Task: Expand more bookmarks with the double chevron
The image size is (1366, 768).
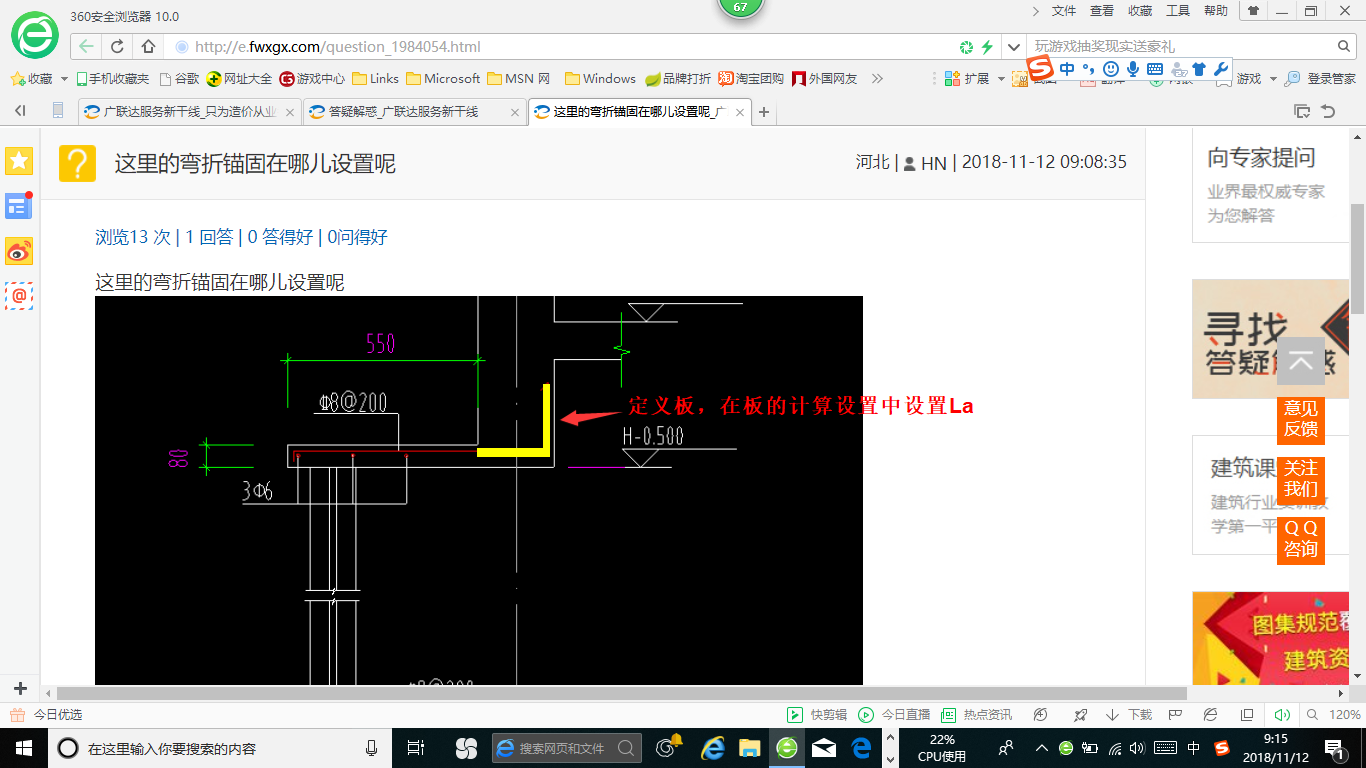Action: 877,78
